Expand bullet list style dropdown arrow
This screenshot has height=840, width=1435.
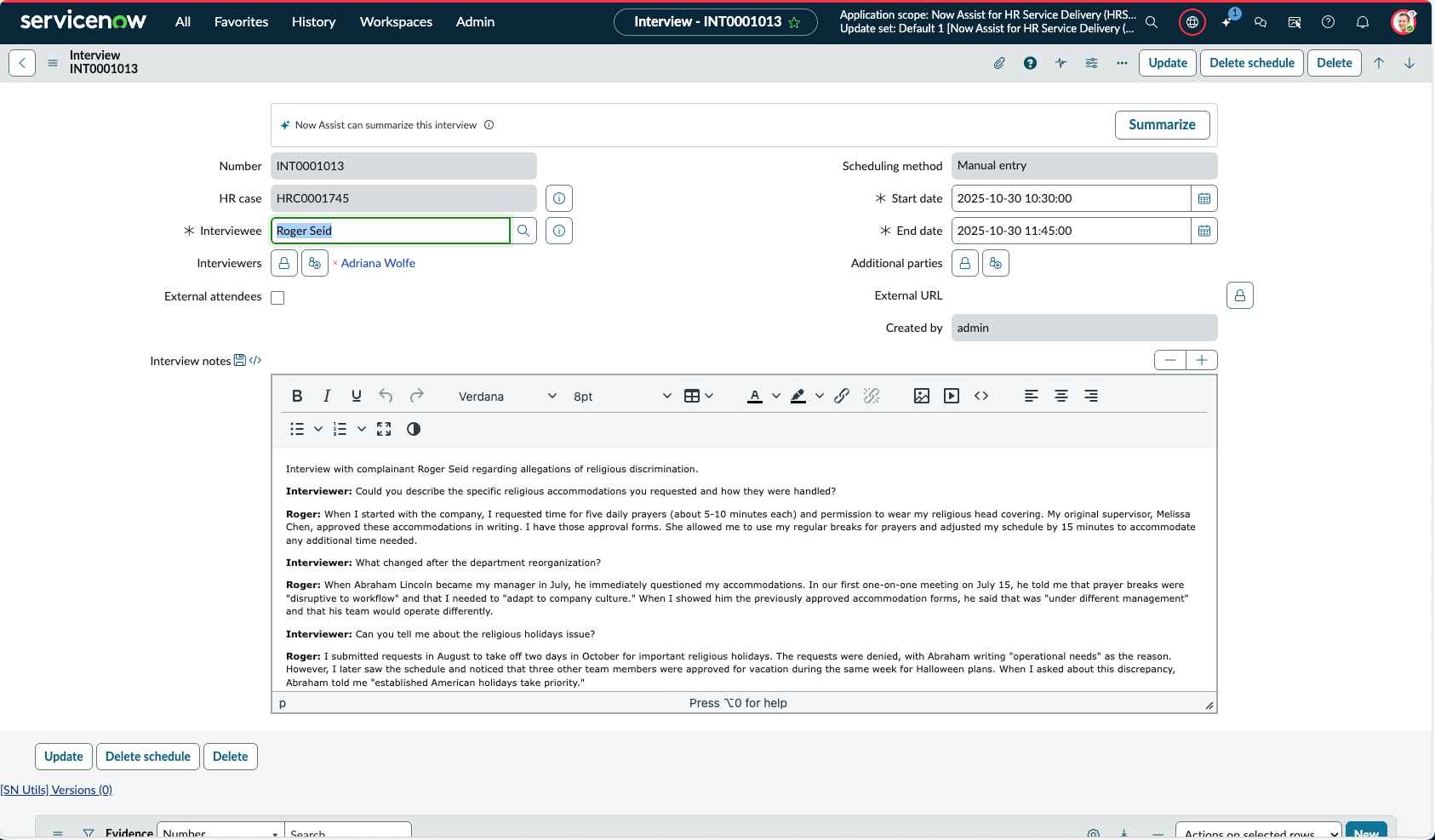pos(318,429)
